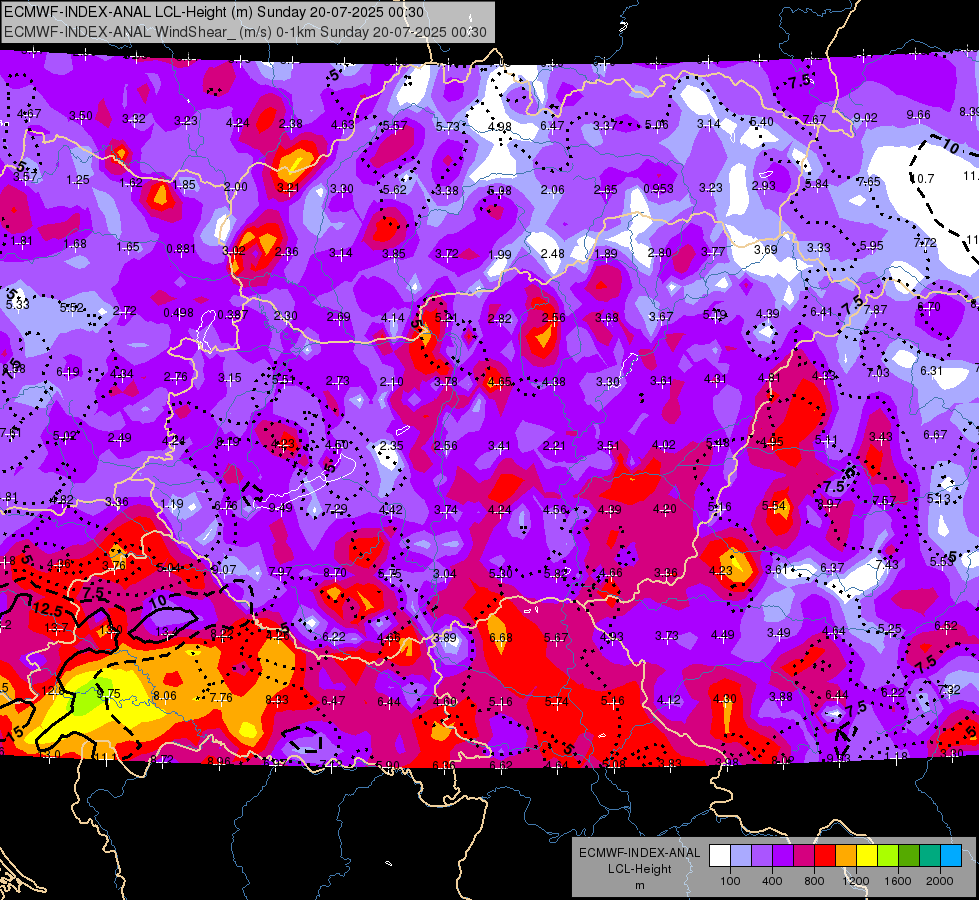Image resolution: width=979 pixels, height=900 pixels.
Task: Click the map value '0.881'
Action: pyautogui.click(x=181, y=249)
